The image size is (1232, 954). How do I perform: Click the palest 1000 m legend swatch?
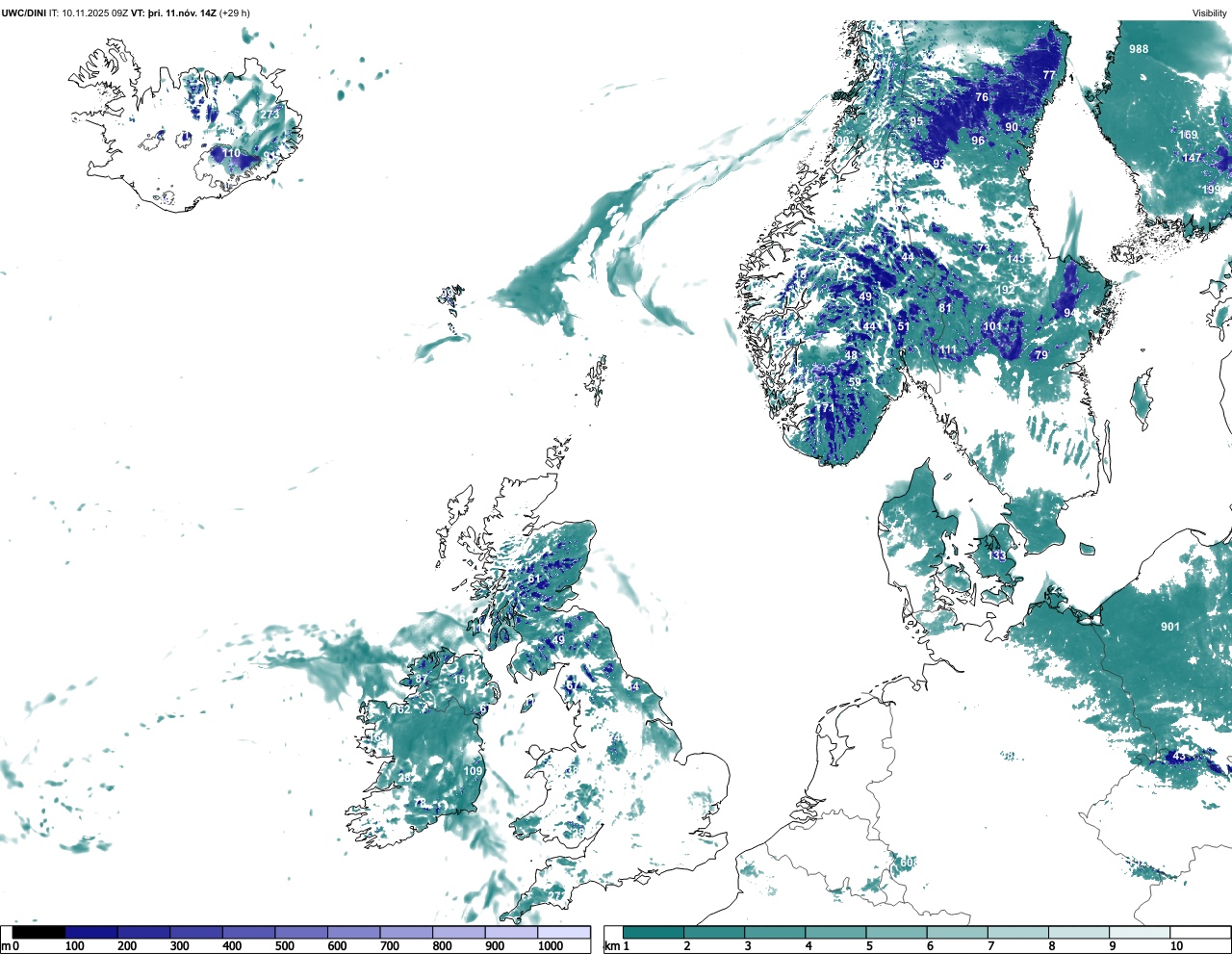pyautogui.click(x=564, y=932)
